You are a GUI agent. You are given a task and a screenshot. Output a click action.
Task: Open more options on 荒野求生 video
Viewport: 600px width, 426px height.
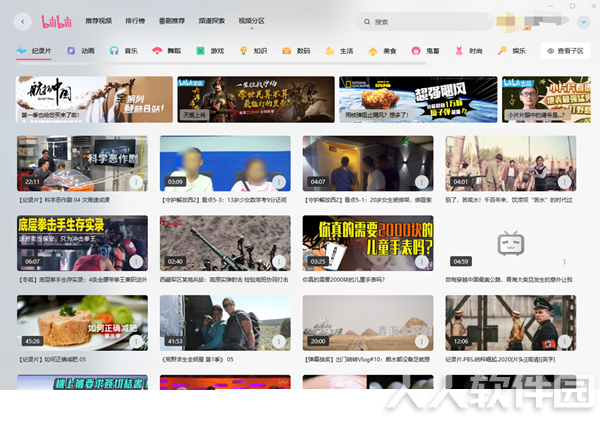(279, 341)
